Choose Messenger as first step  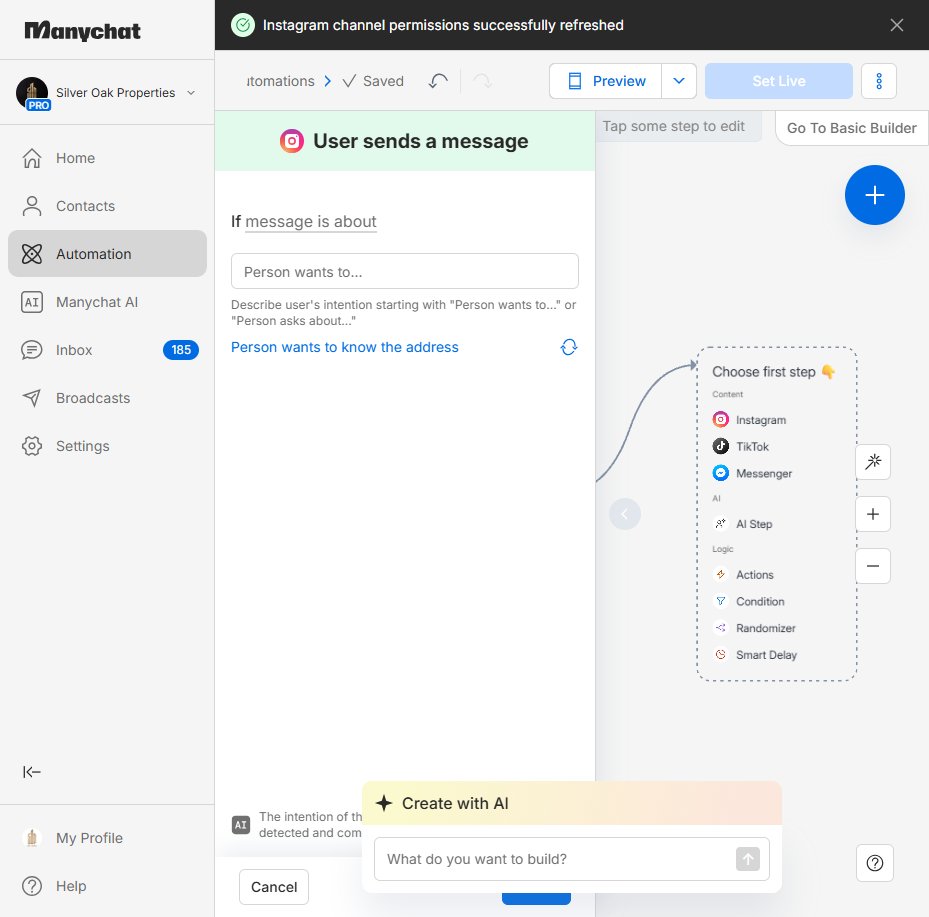coord(763,473)
